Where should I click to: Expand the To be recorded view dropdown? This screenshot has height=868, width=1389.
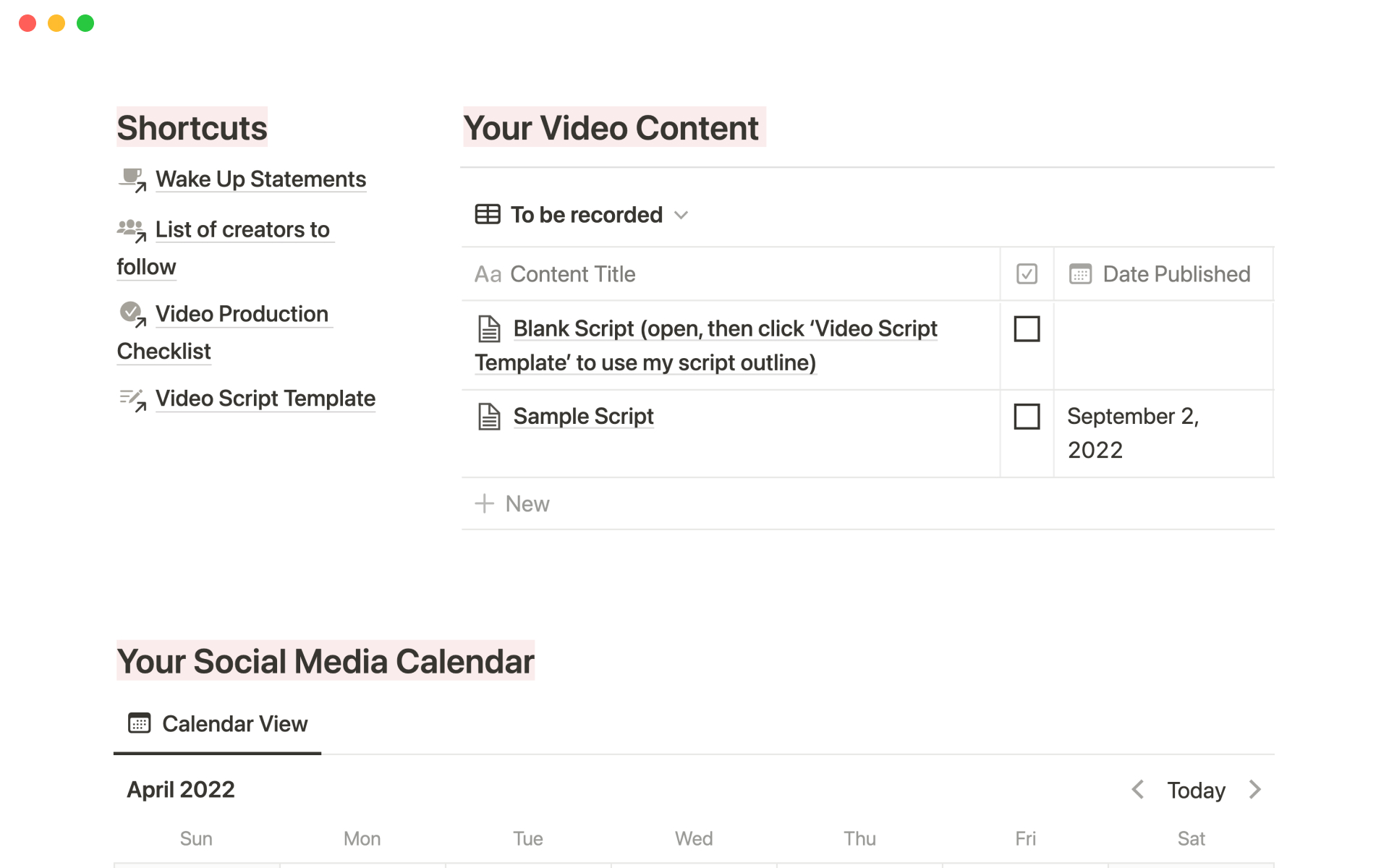(681, 216)
